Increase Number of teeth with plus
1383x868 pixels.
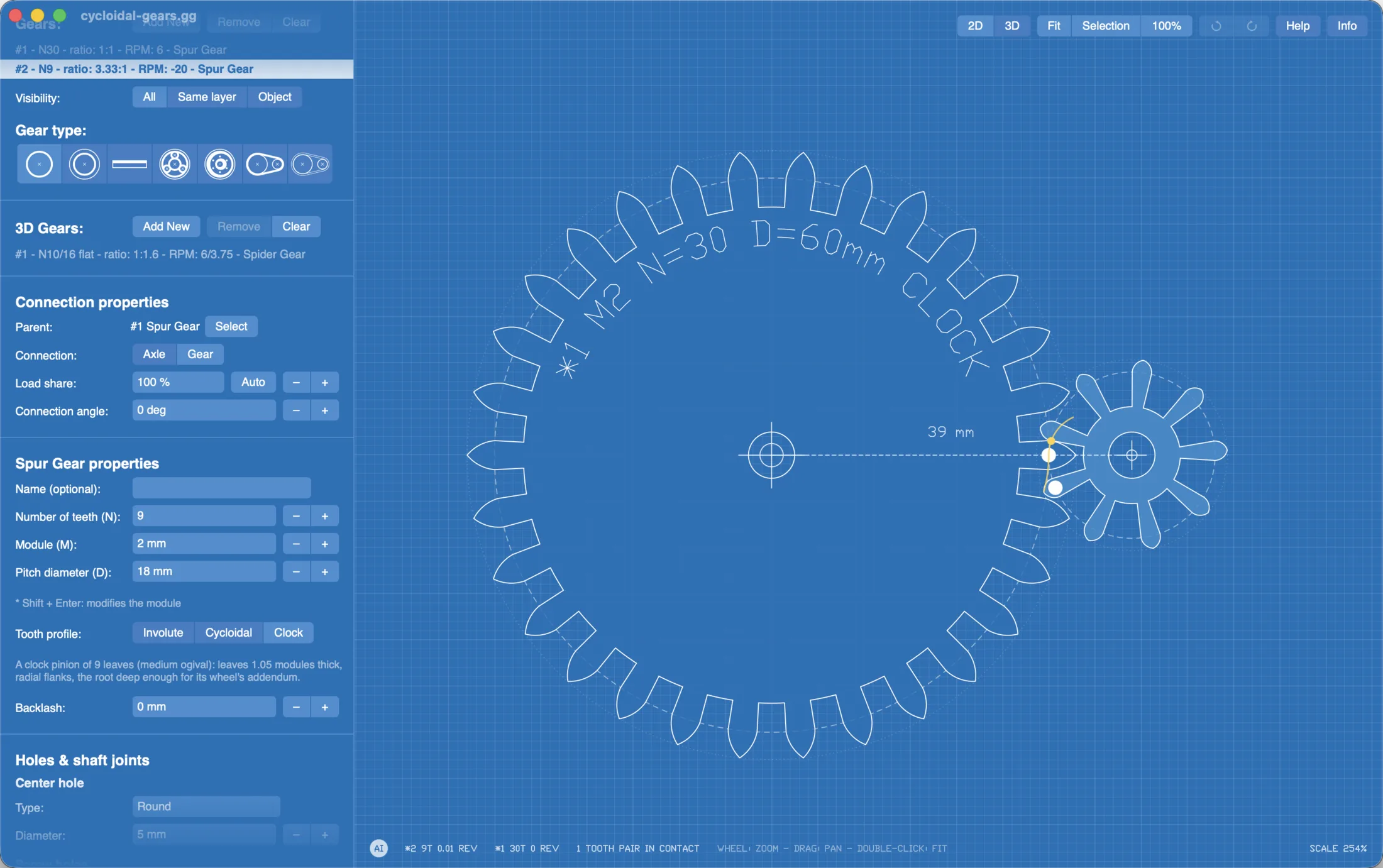tap(324, 516)
